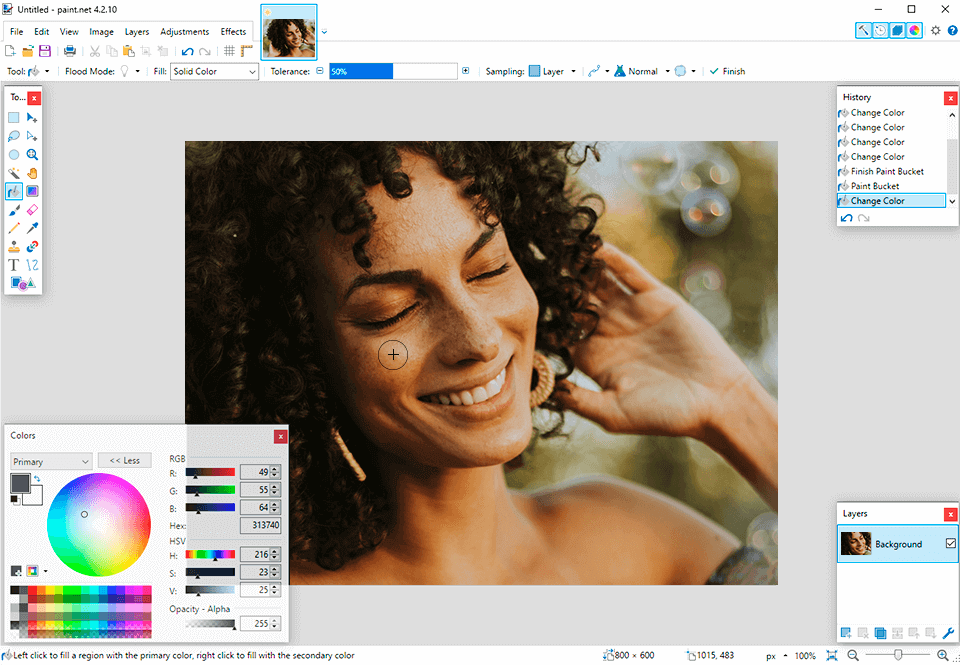Click the Save floppy disk icon
Image resolution: width=960 pixels, height=665 pixels.
click(x=45, y=51)
